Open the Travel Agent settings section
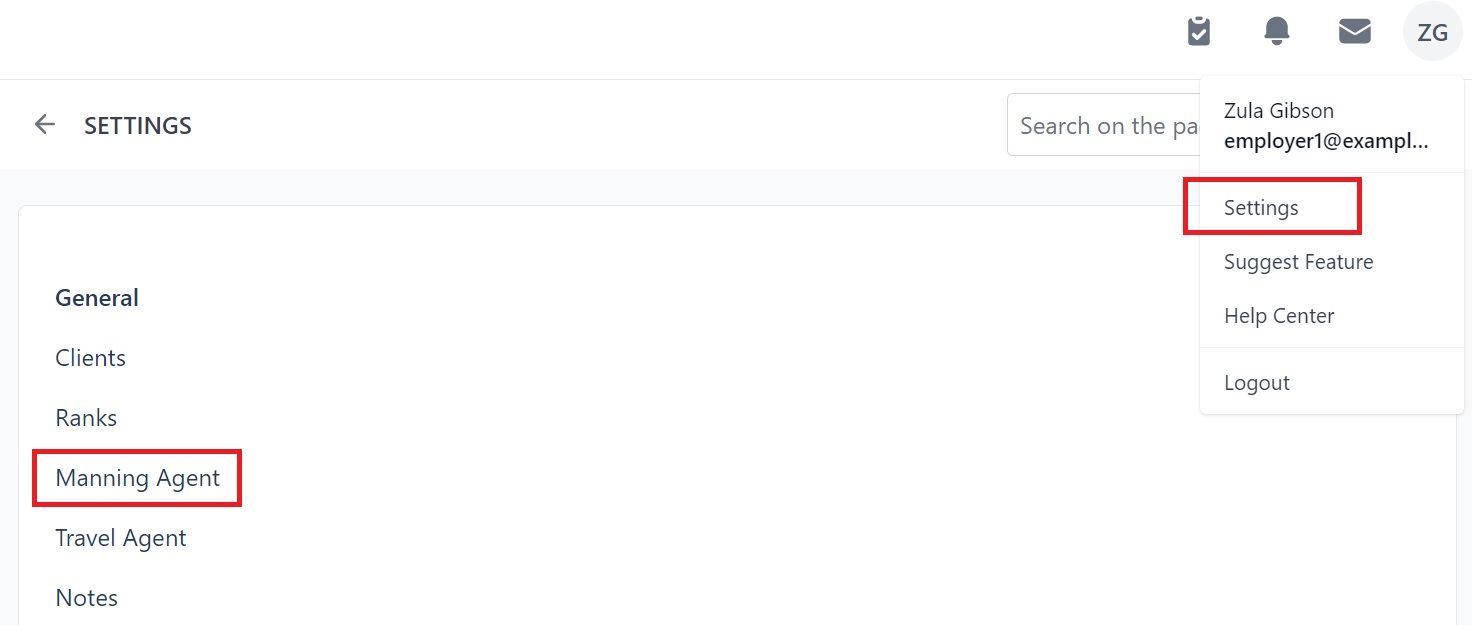 (x=121, y=538)
